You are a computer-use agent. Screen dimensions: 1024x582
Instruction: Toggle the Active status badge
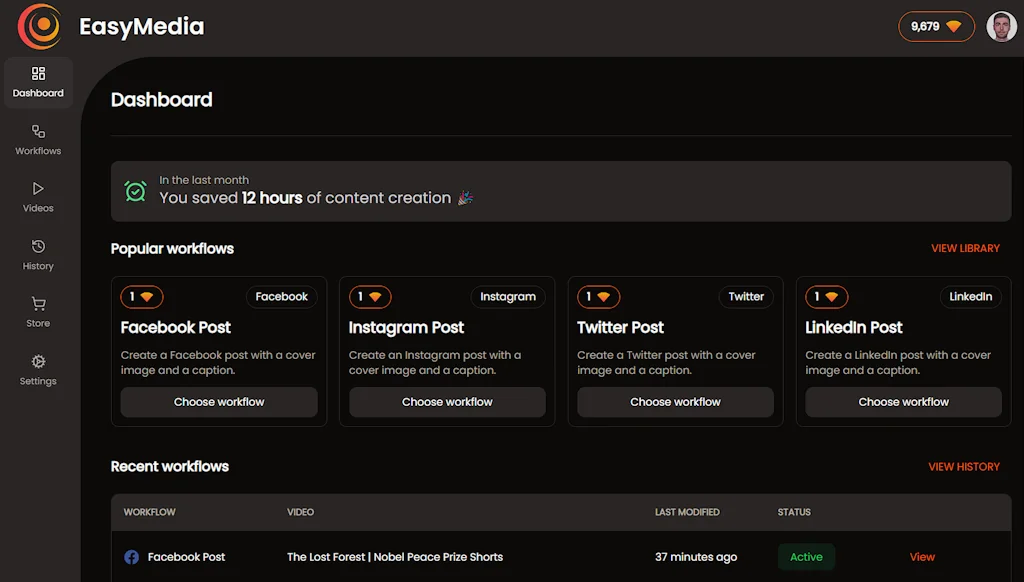pos(806,557)
